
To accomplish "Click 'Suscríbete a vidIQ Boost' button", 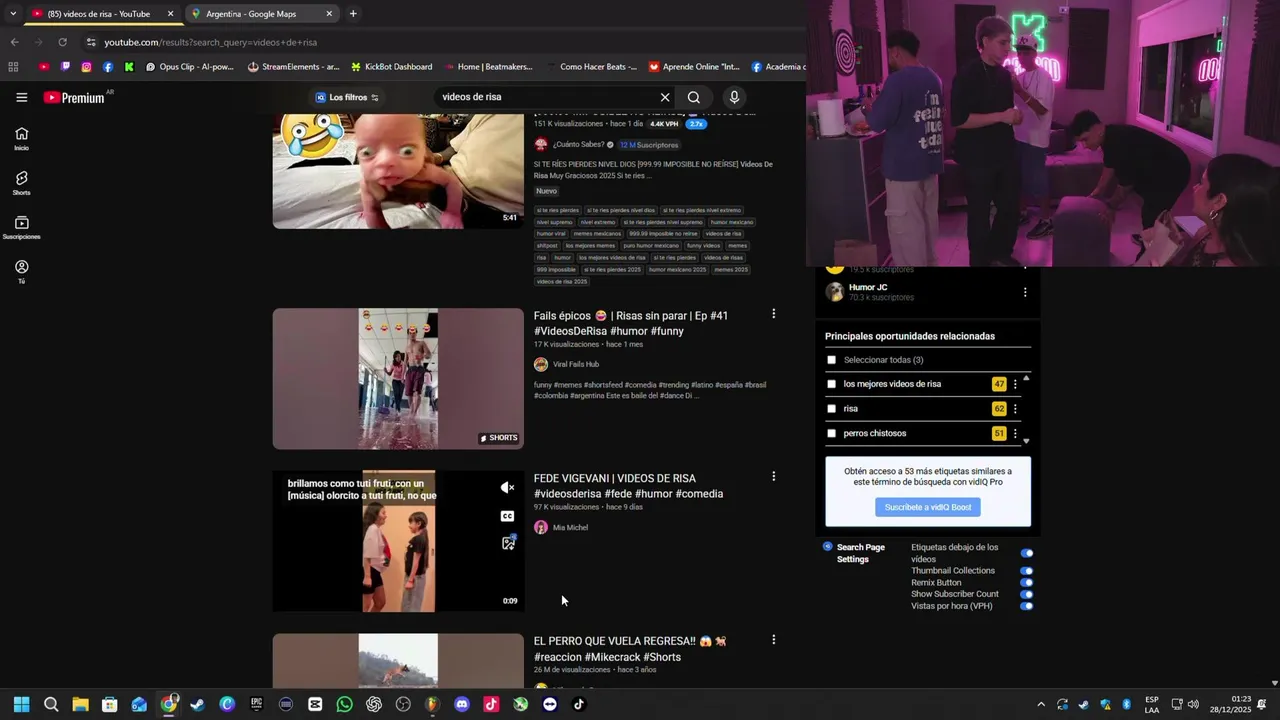I will click(928, 507).
